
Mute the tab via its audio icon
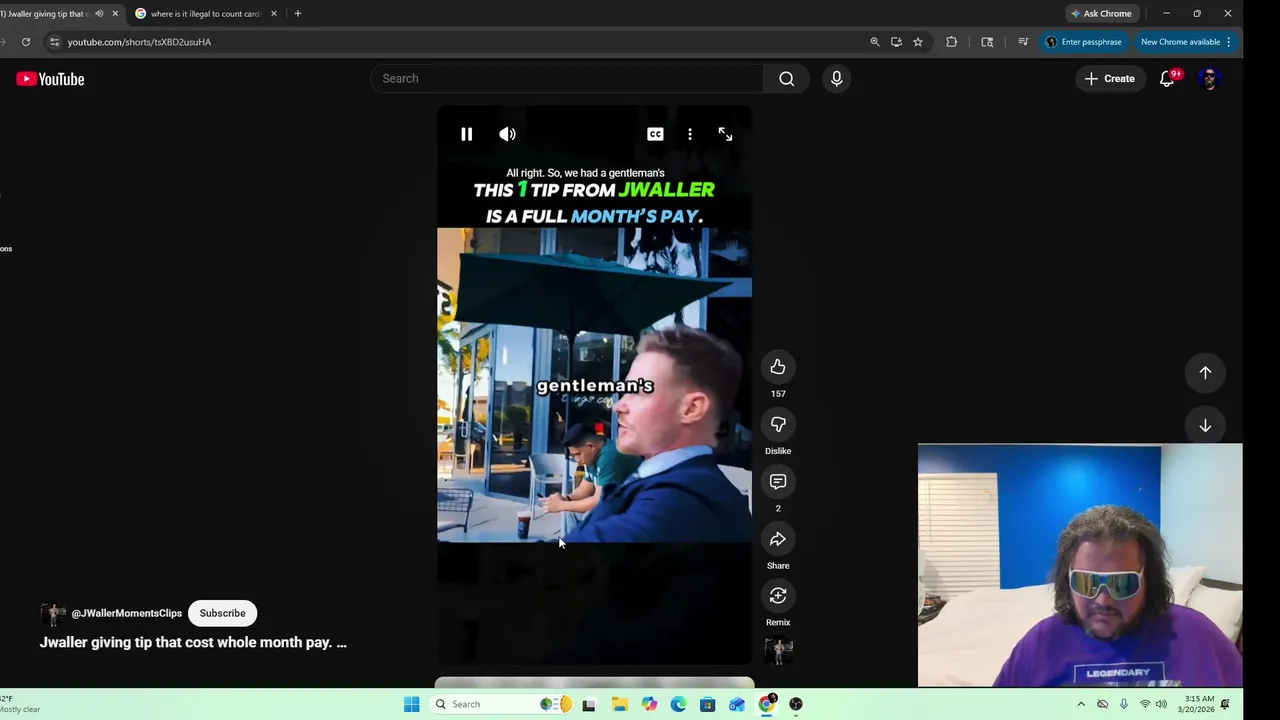click(99, 14)
